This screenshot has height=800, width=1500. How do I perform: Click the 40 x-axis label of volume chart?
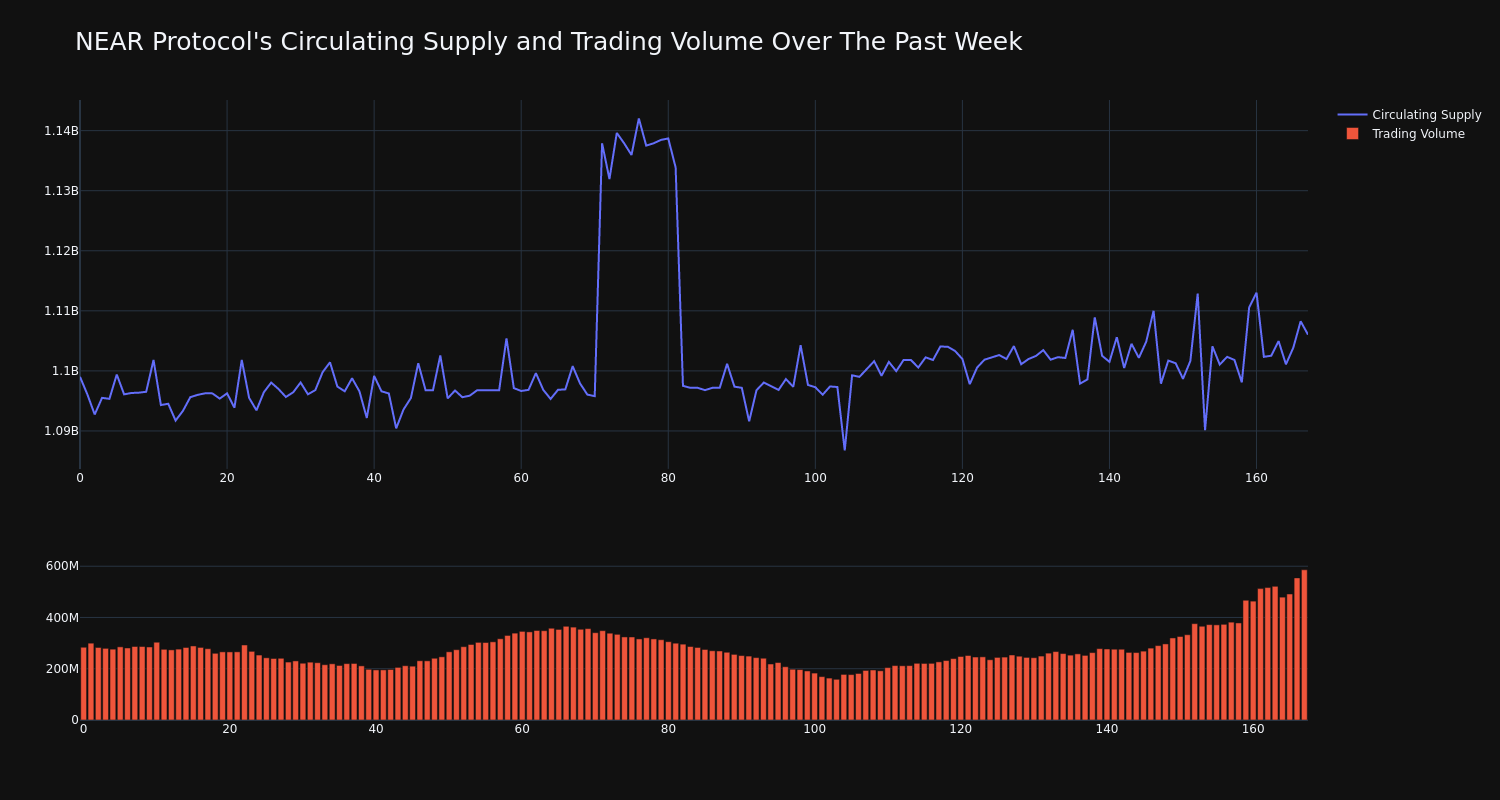pos(376,729)
